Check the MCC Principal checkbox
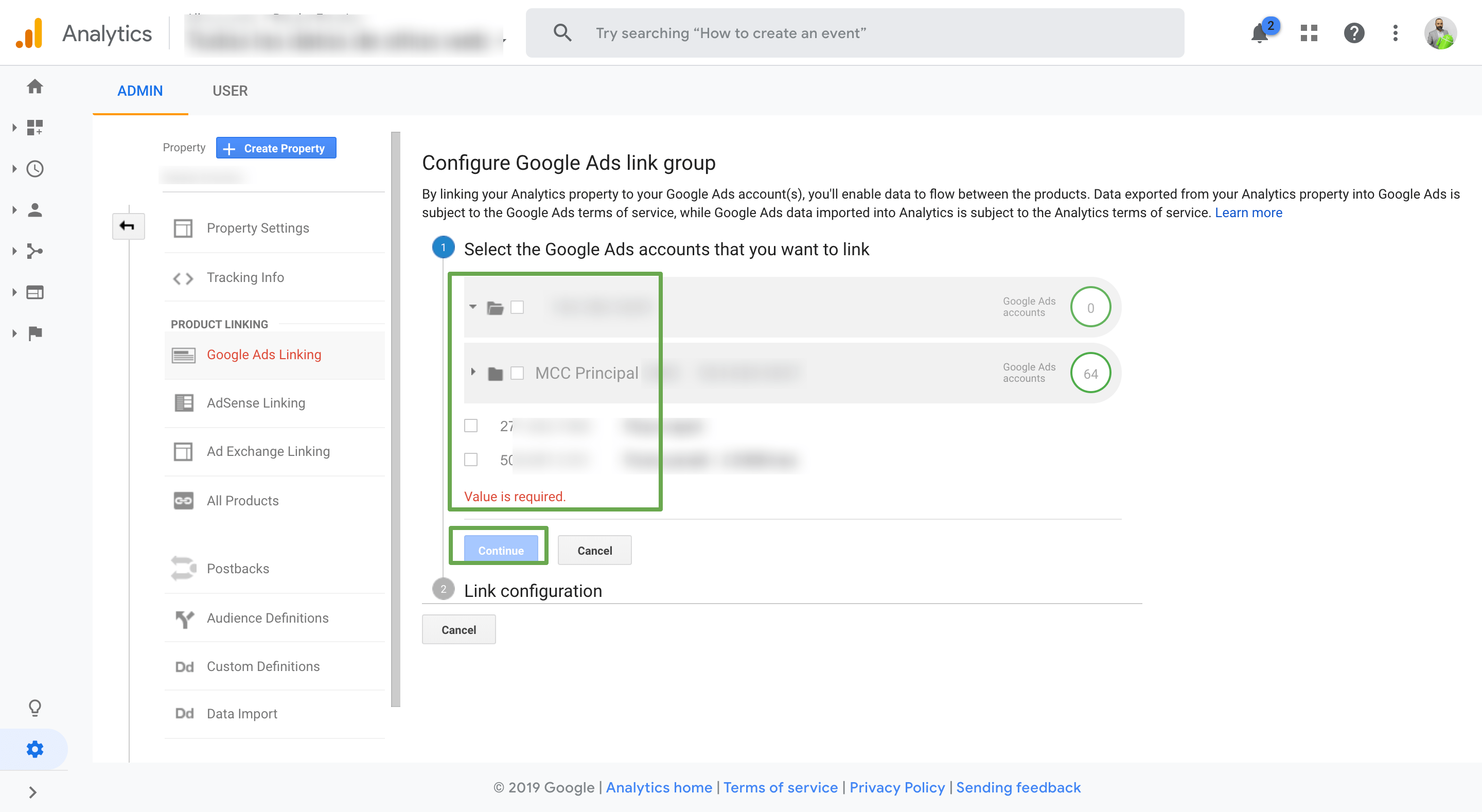1482x812 pixels. coord(517,373)
